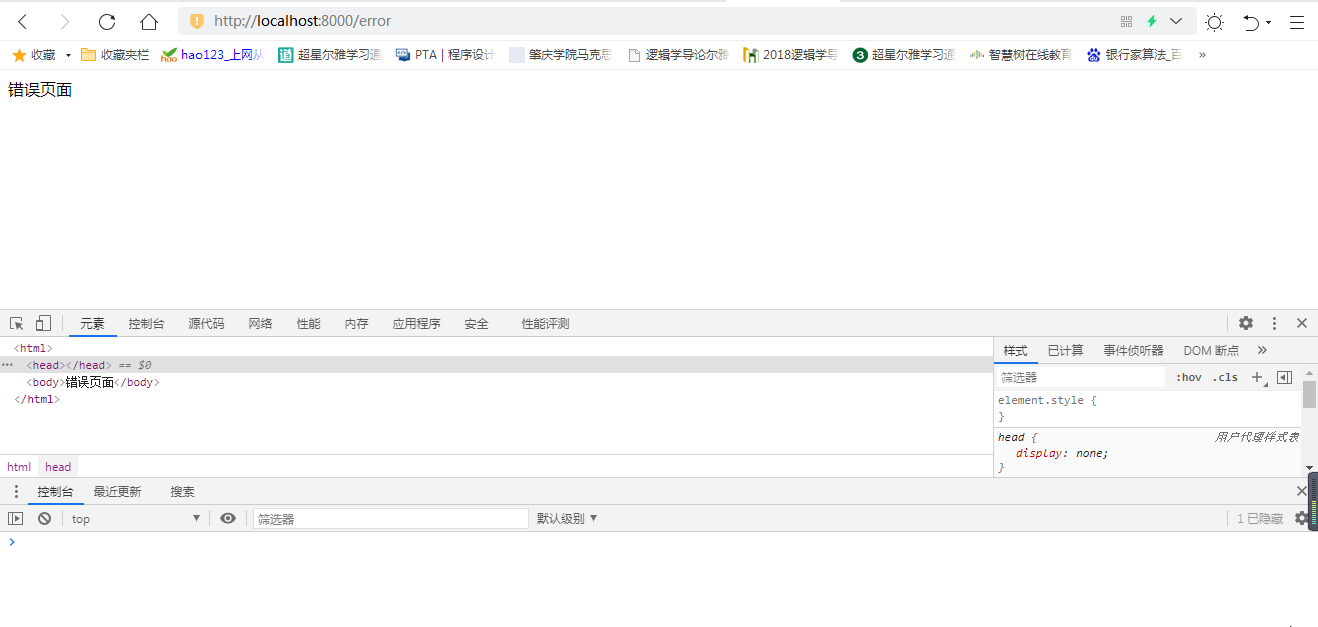
Task: Clear console with the ban icon
Action: point(44,518)
